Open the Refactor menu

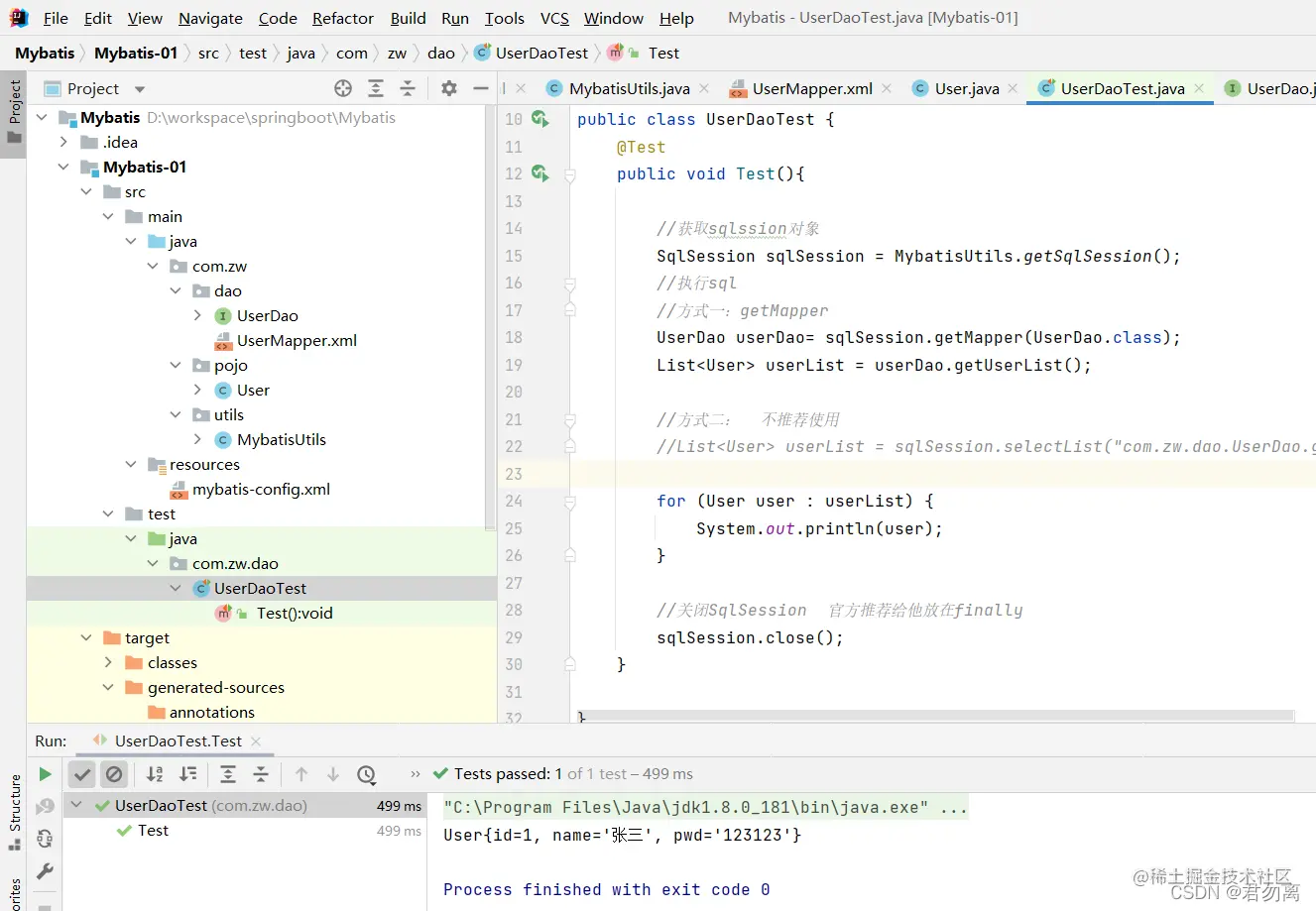343,18
